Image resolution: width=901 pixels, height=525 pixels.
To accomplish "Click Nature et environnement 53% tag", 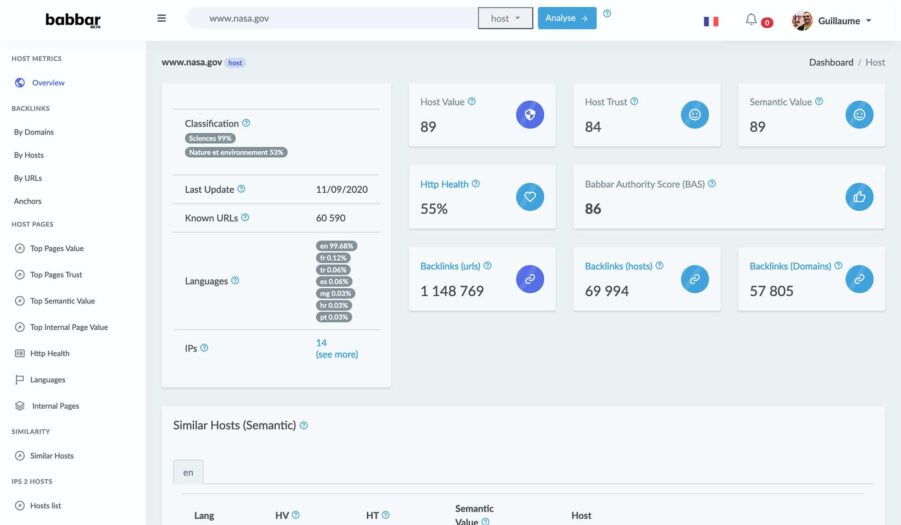I will (236, 153).
